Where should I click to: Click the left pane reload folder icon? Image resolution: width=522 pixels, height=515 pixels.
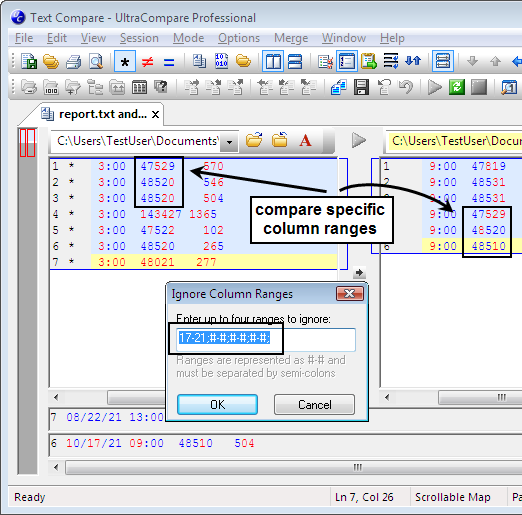point(279,140)
